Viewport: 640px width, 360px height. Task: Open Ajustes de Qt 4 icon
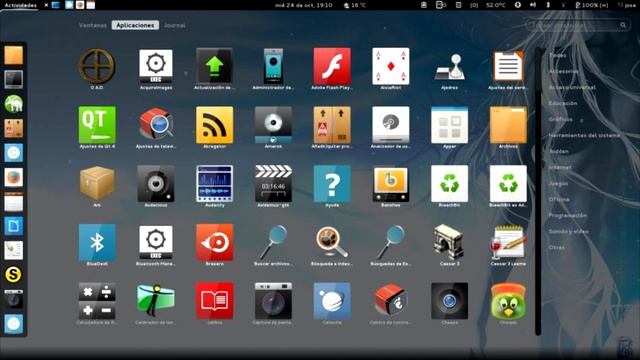pyautogui.click(x=97, y=125)
